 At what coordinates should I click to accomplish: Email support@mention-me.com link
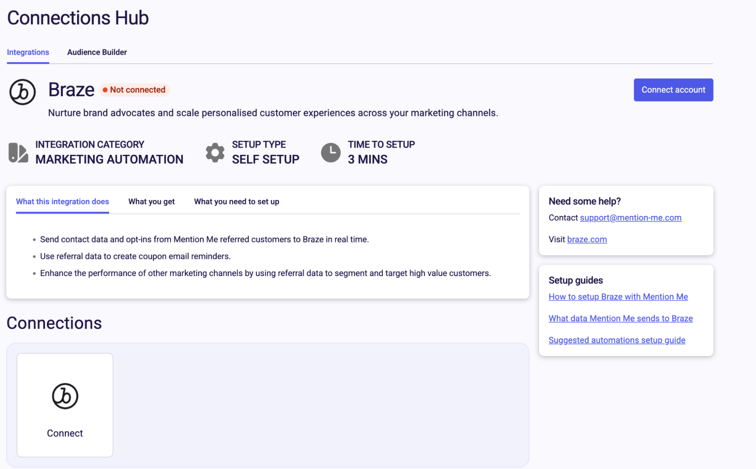pyautogui.click(x=631, y=218)
